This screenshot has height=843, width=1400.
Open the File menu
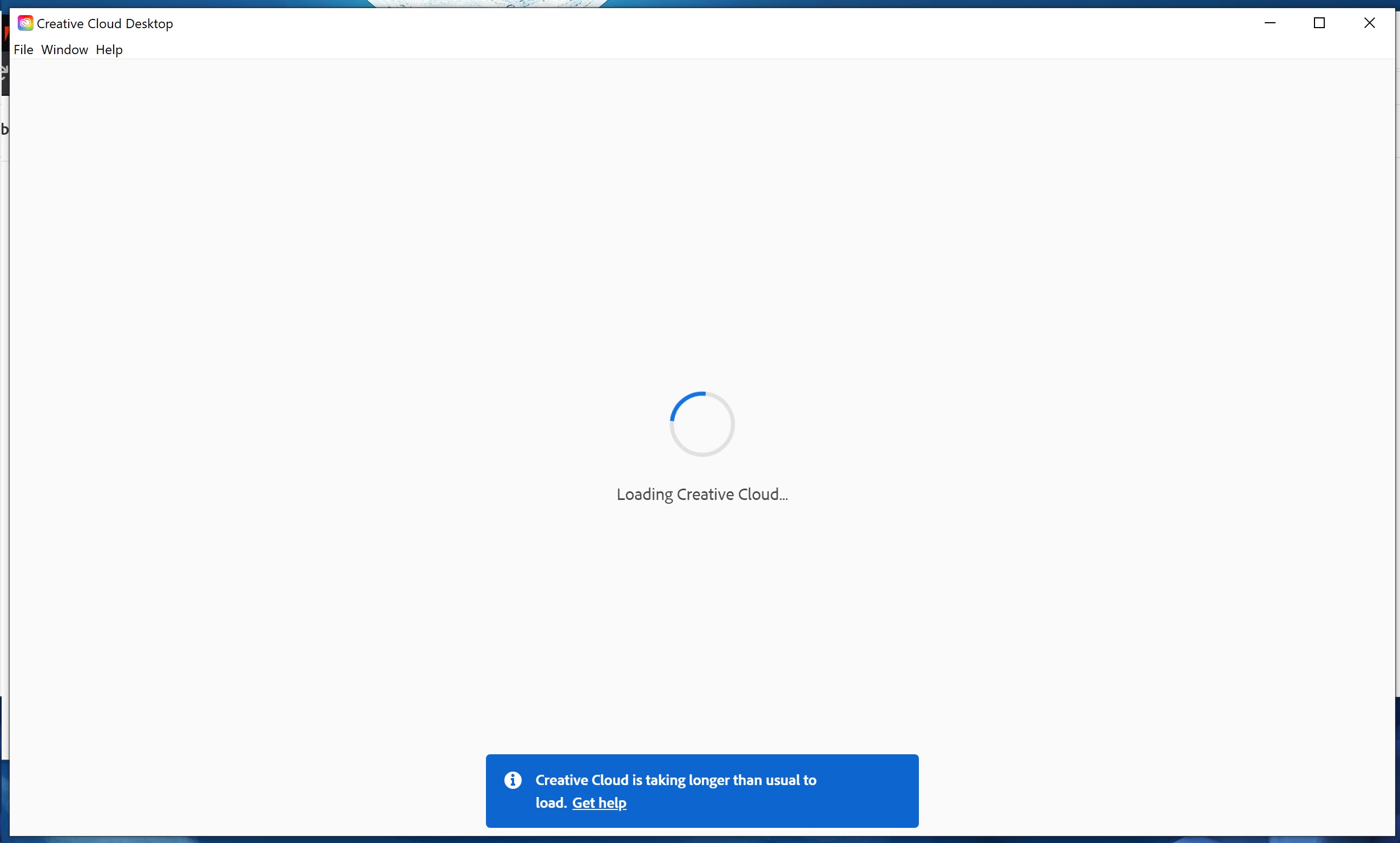point(23,50)
